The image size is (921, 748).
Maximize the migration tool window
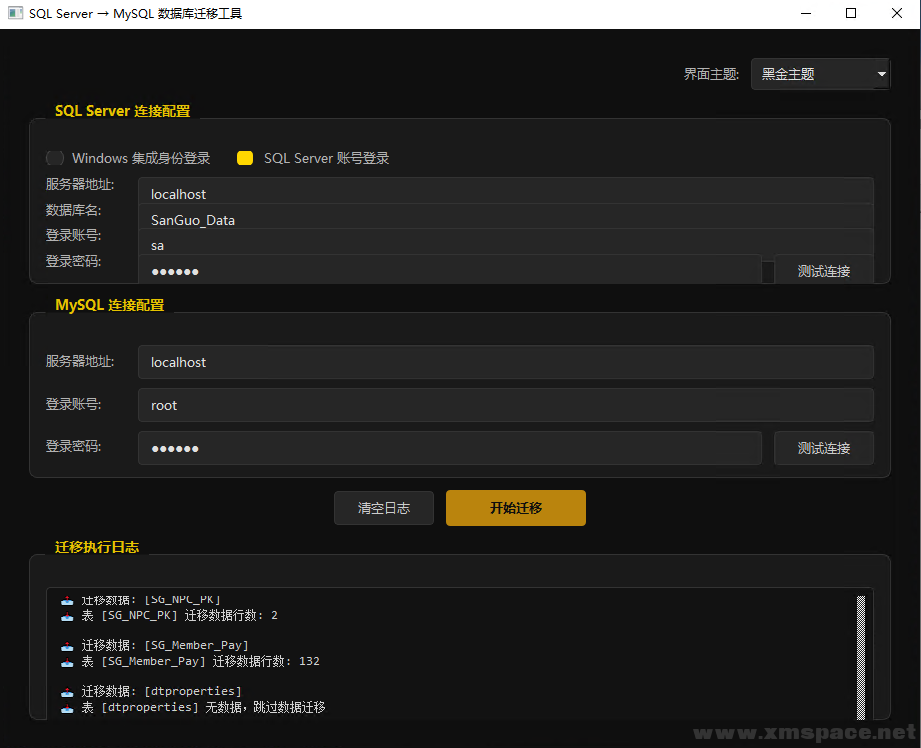851,13
